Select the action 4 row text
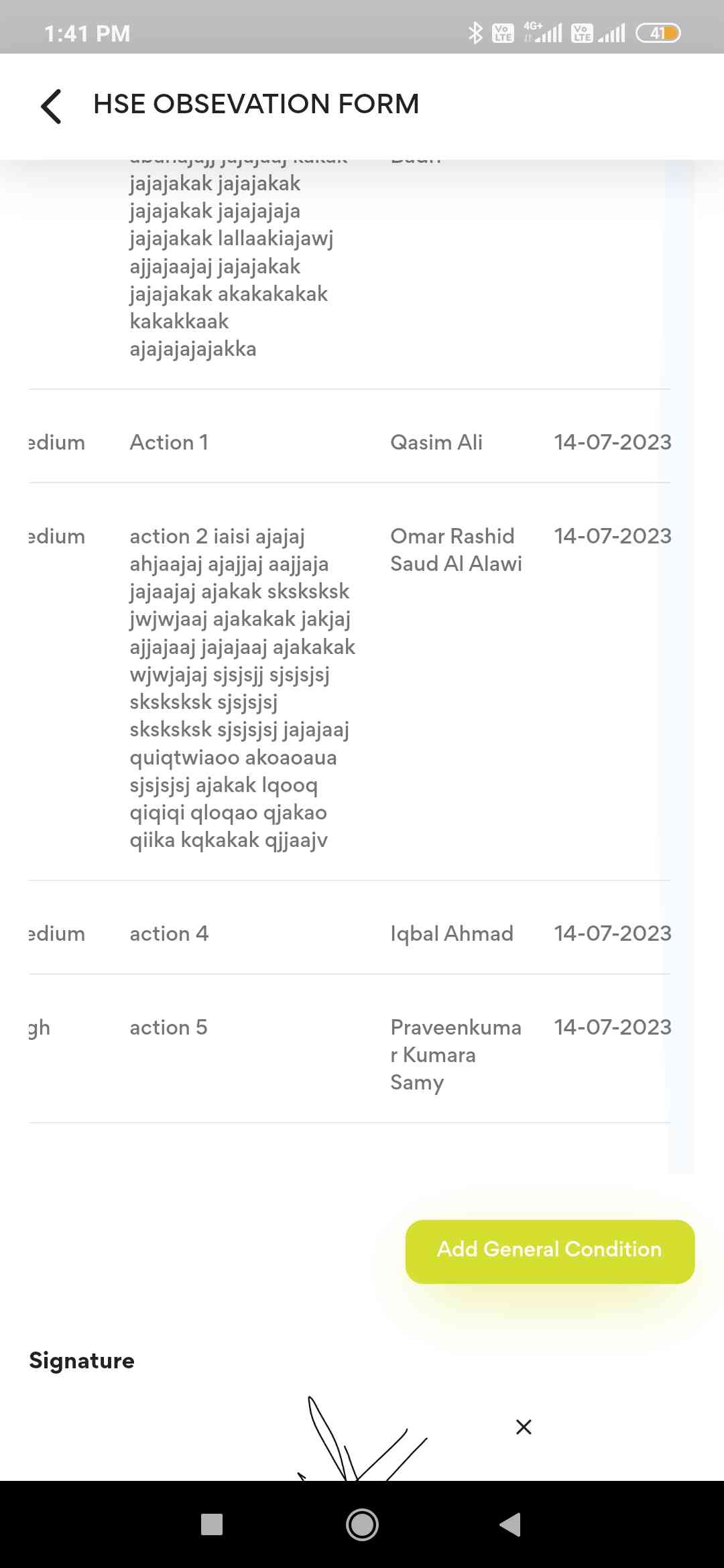This screenshot has width=724, height=1568. pos(169,933)
